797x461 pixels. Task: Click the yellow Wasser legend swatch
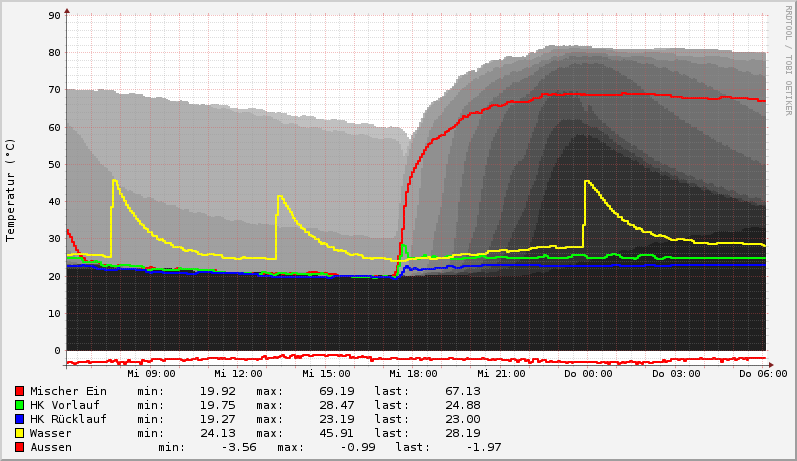tap(19, 433)
